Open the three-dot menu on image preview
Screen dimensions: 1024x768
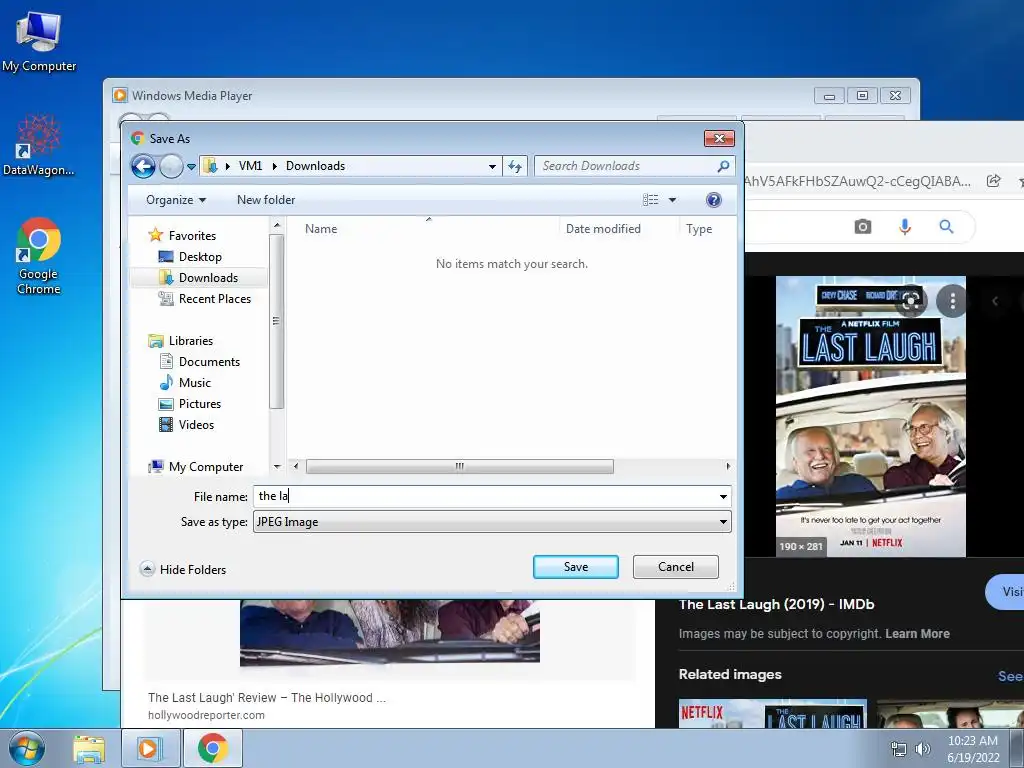pyautogui.click(x=952, y=301)
